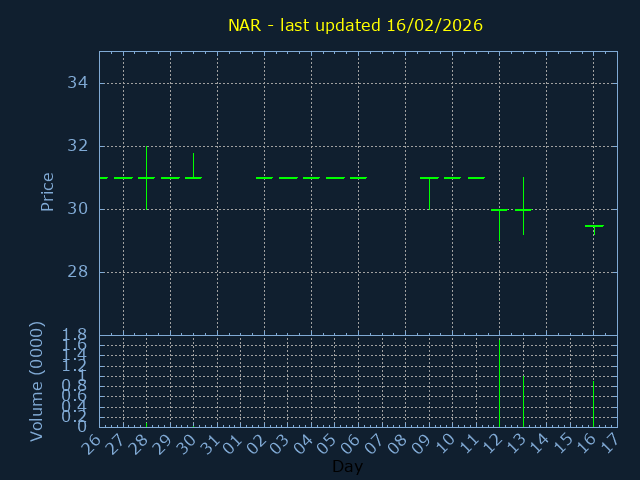Click the price bar for day 04

[311, 177]
